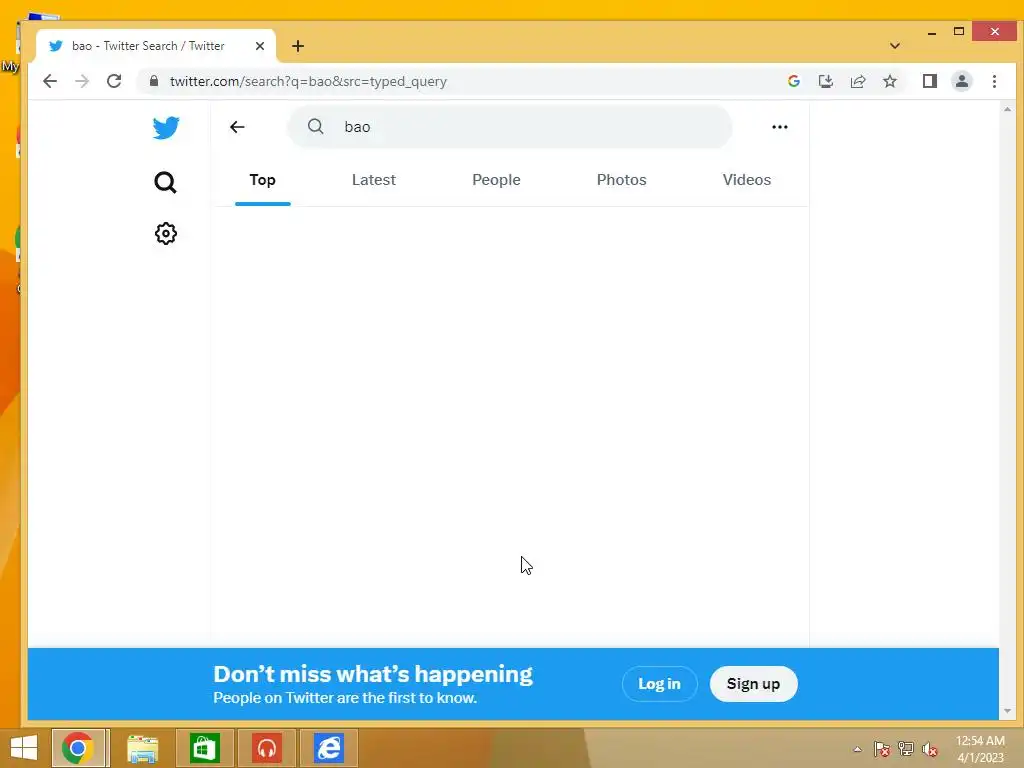Click the Twitter bird logo in sidebar
1024x768 pixels.
pyautogui.click(x=166, y=128)
